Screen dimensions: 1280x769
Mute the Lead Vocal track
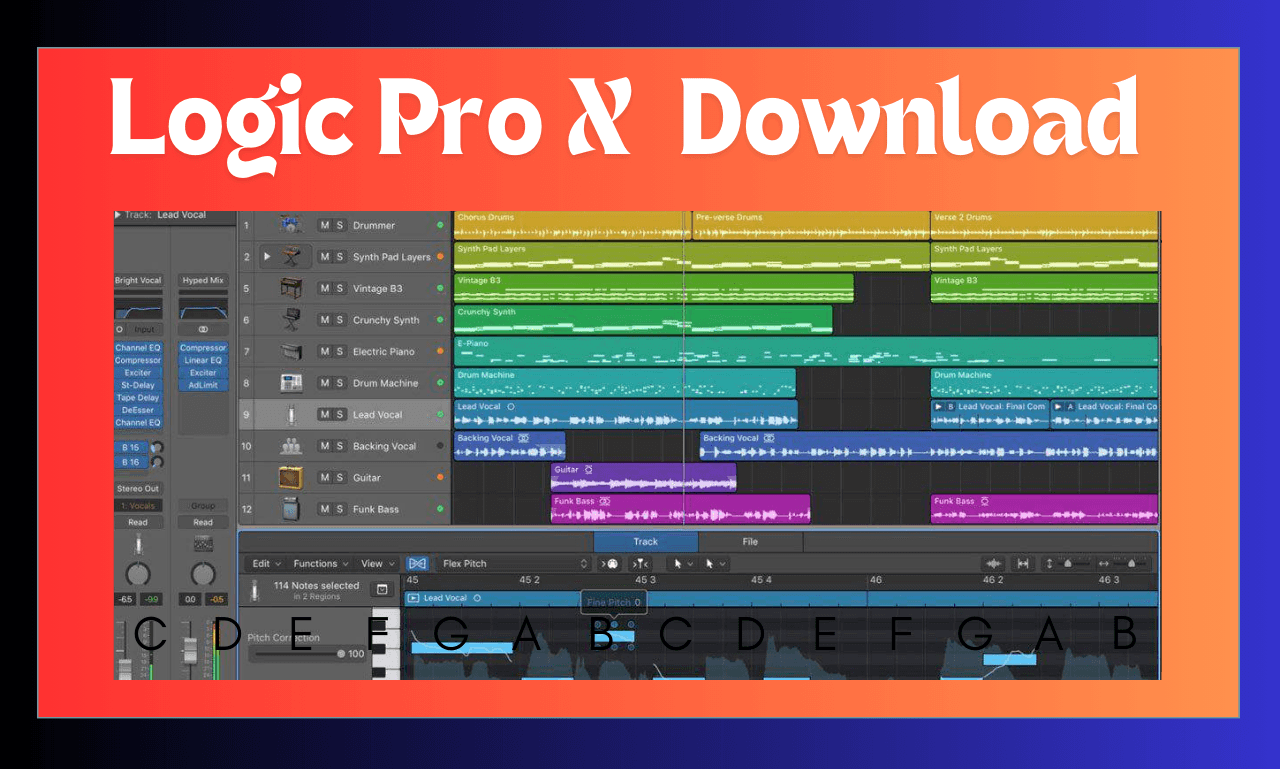click(x=325, y=415)
